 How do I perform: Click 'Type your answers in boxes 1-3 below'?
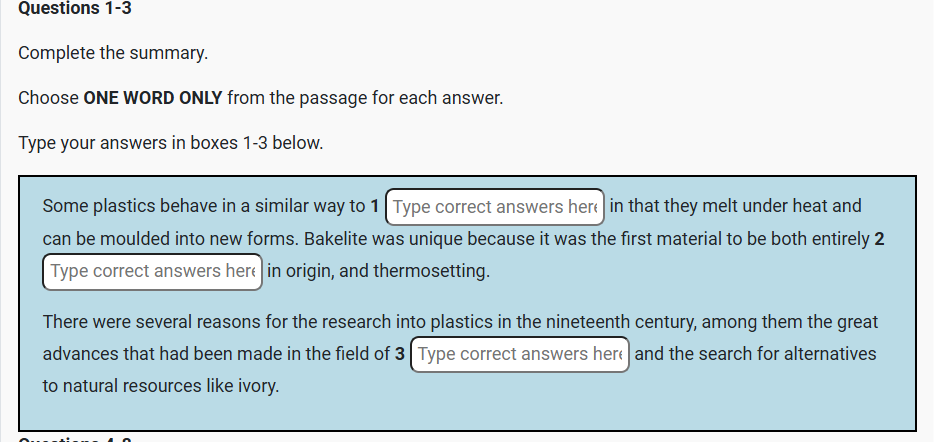coord(170,143)
